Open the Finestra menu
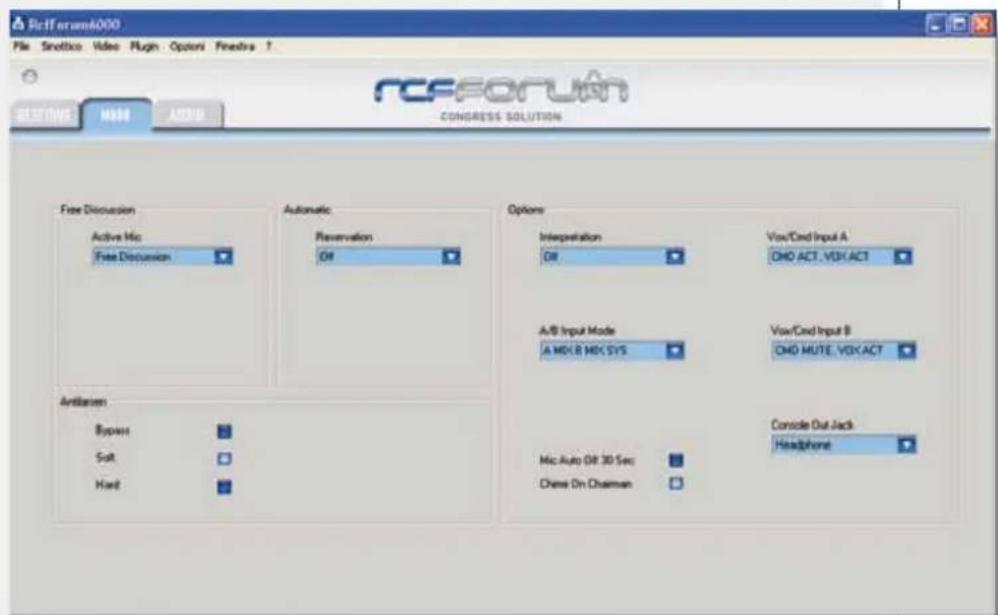Viewport: 998px width, 615px height. click(x=235, y=46)
